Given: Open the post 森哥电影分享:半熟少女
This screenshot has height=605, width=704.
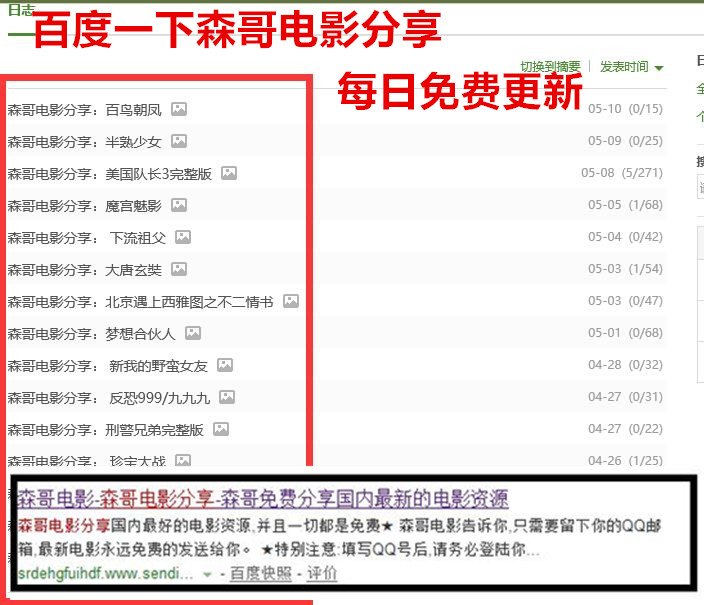Looking at the screenshot, I should pyautogui.click(x=84, y=142).
